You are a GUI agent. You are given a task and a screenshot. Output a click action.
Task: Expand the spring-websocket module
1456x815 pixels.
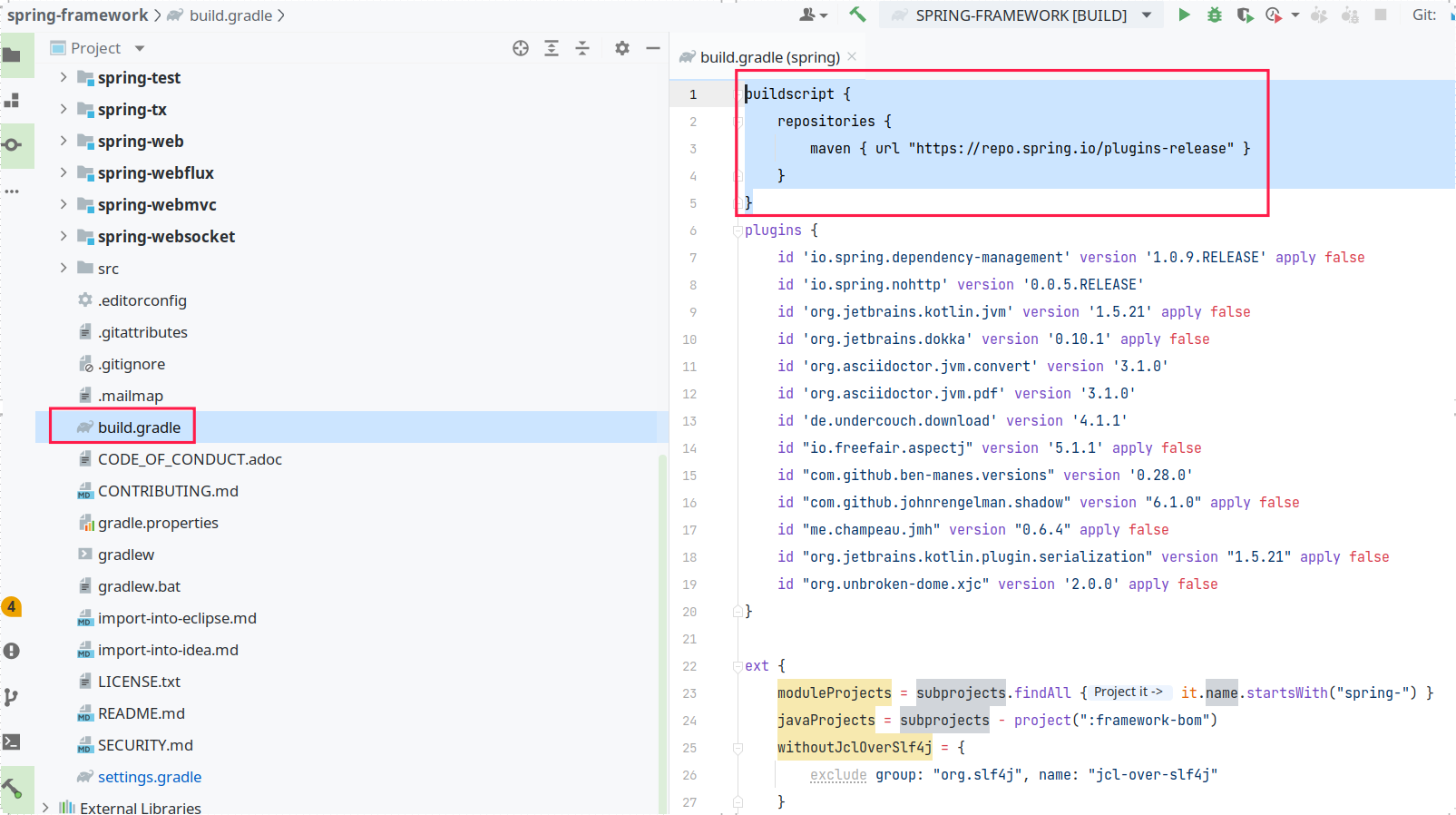(64, 236)
